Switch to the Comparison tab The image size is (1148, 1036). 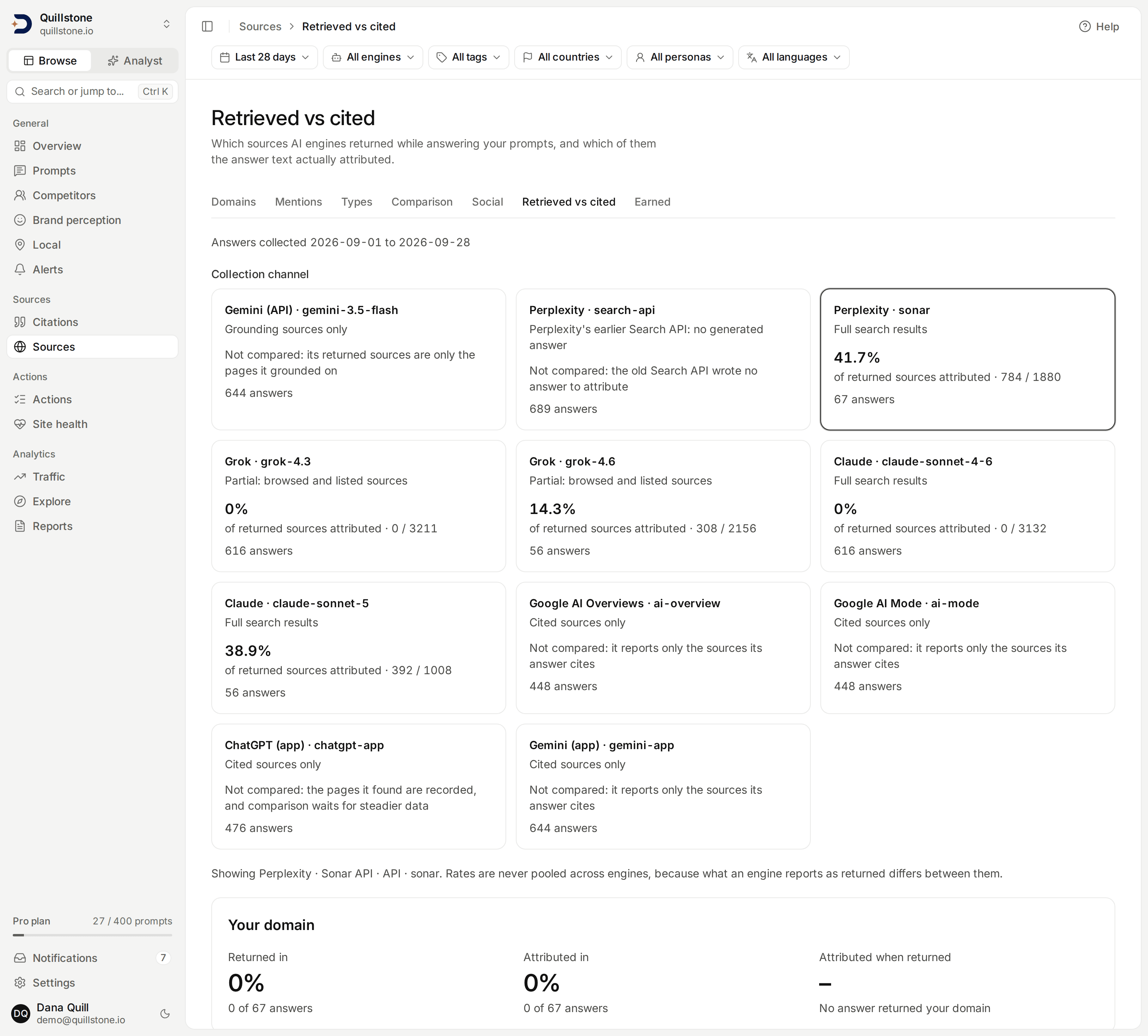pos(422,202)
